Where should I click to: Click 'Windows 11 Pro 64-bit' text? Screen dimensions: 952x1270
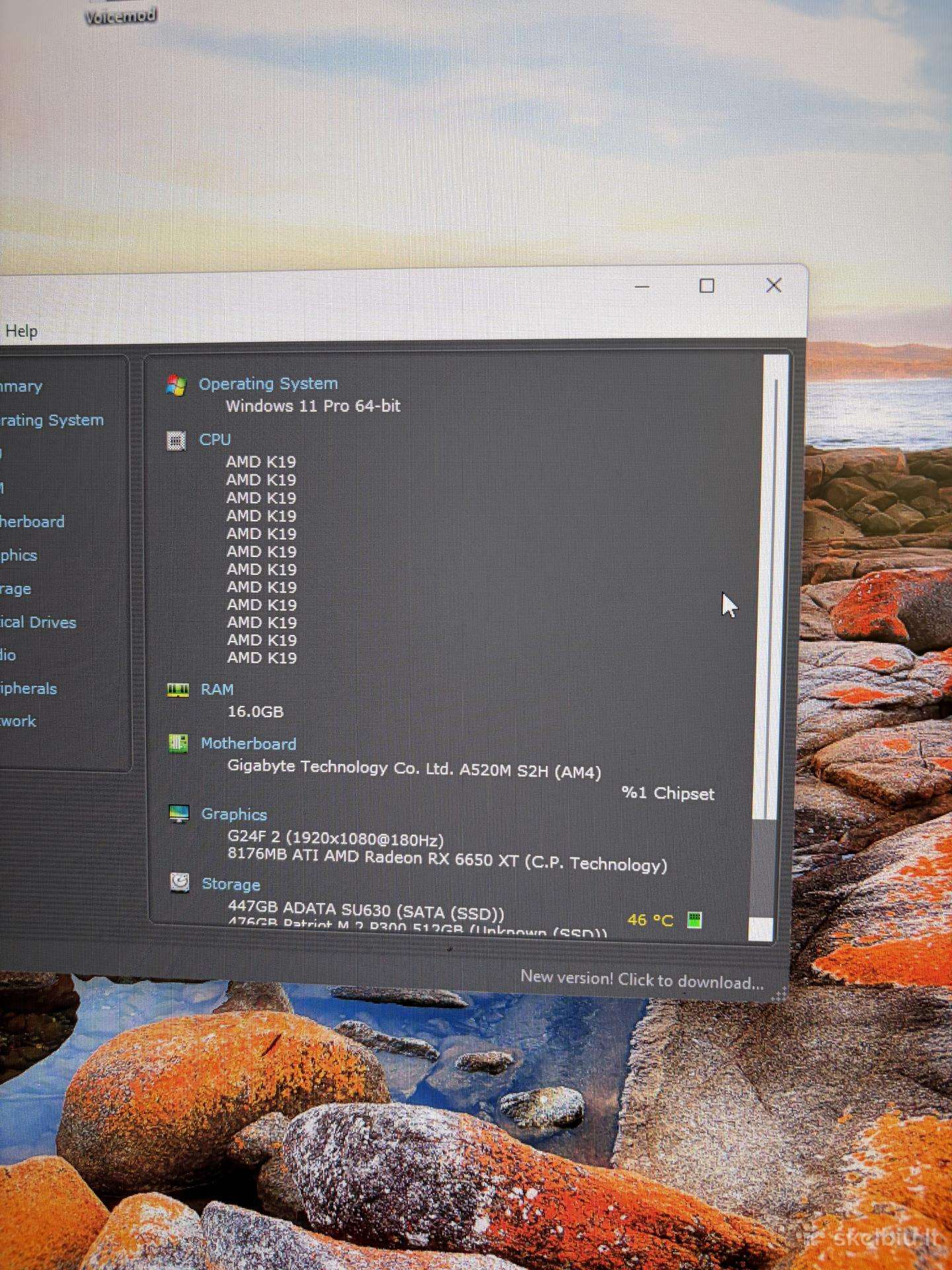(313, 406)
